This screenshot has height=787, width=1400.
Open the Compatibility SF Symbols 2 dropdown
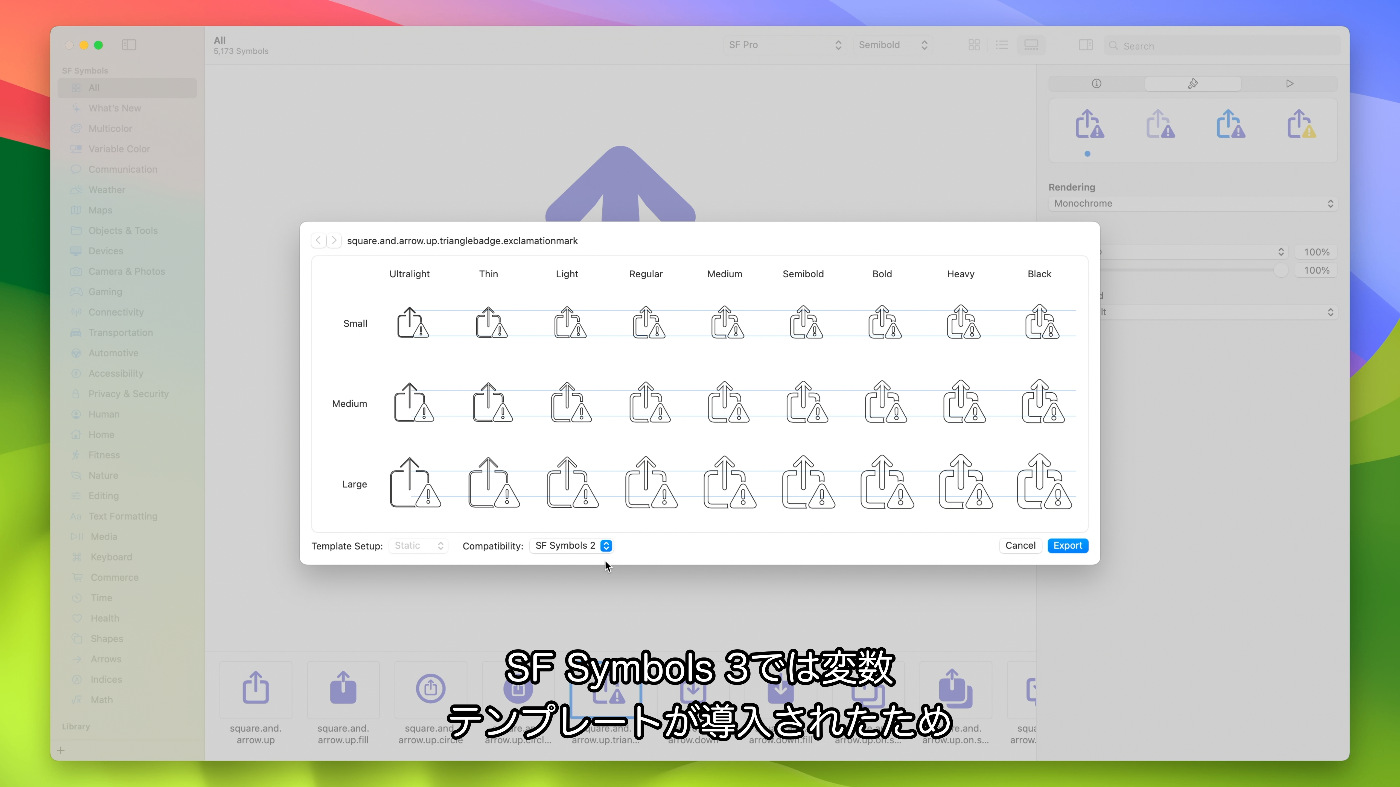tap(571, 546)
